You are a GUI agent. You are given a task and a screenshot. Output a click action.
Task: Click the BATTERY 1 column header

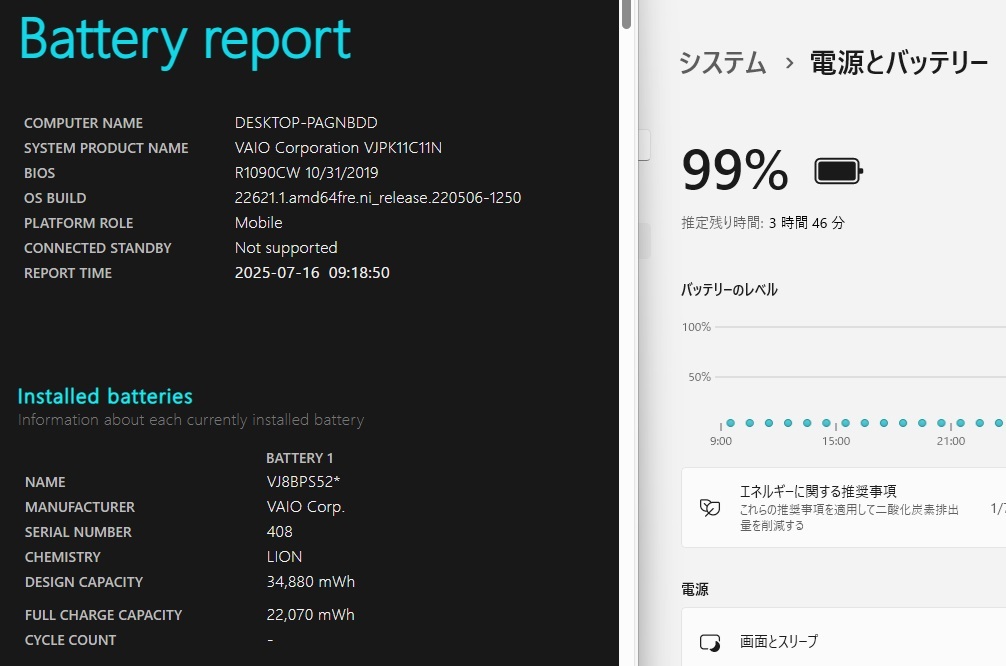[x=300, y=458]
